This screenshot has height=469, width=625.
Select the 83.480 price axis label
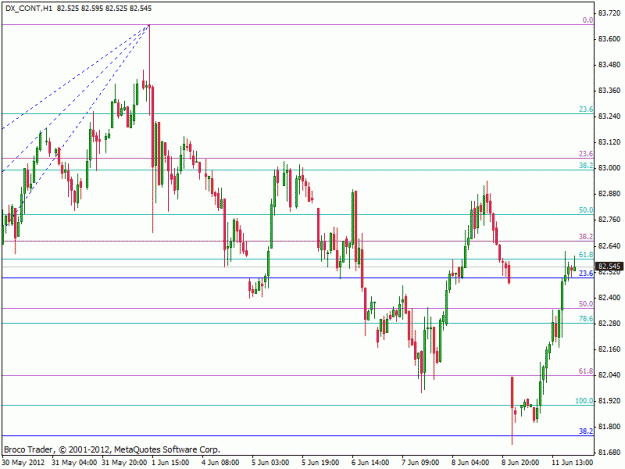609,65
